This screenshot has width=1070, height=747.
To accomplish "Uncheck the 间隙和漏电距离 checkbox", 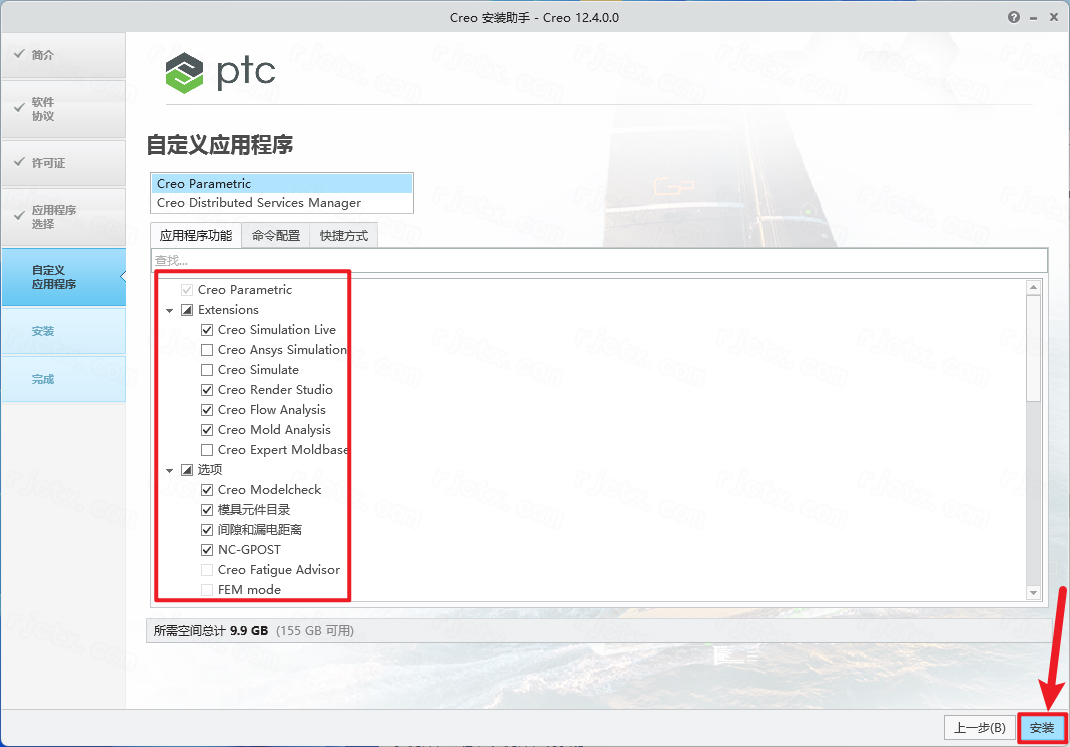I will pyautogui.click(x=207, y=530).
